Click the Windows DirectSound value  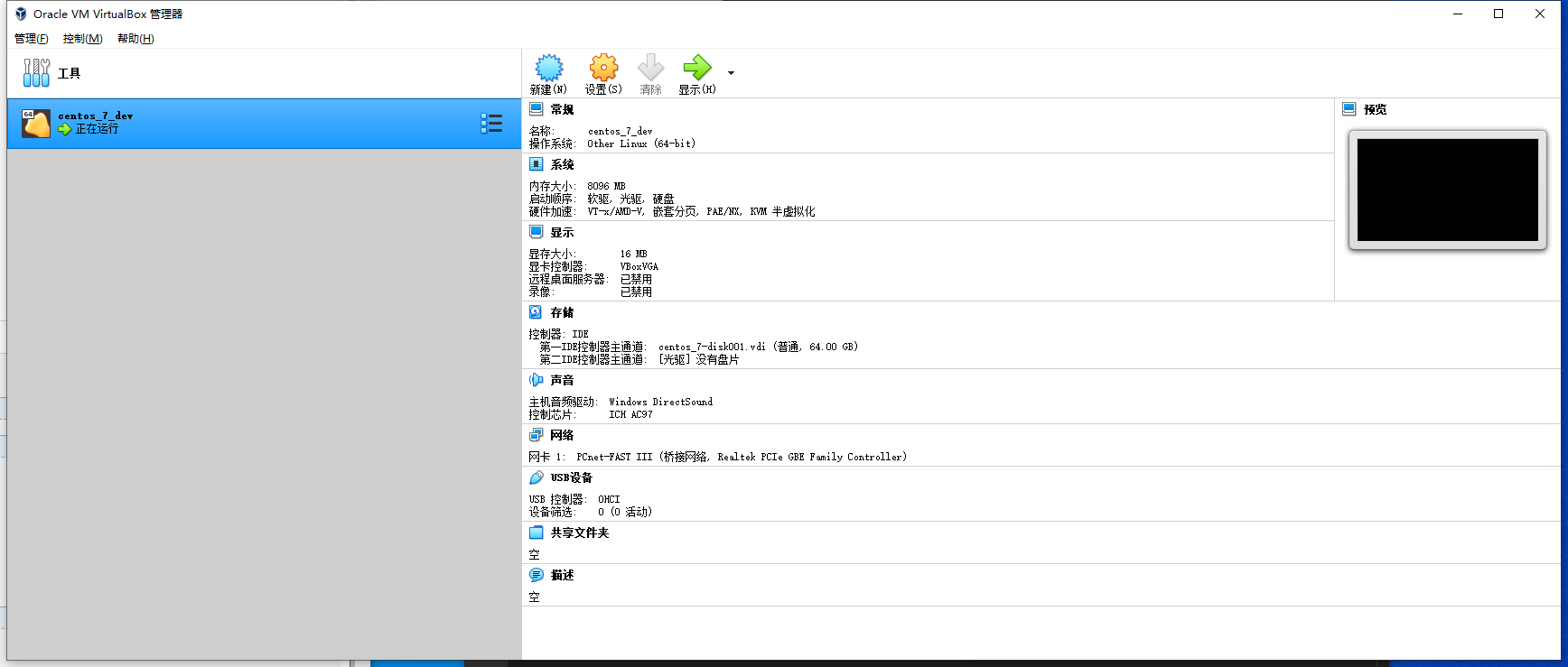click(x=660, y=402)
